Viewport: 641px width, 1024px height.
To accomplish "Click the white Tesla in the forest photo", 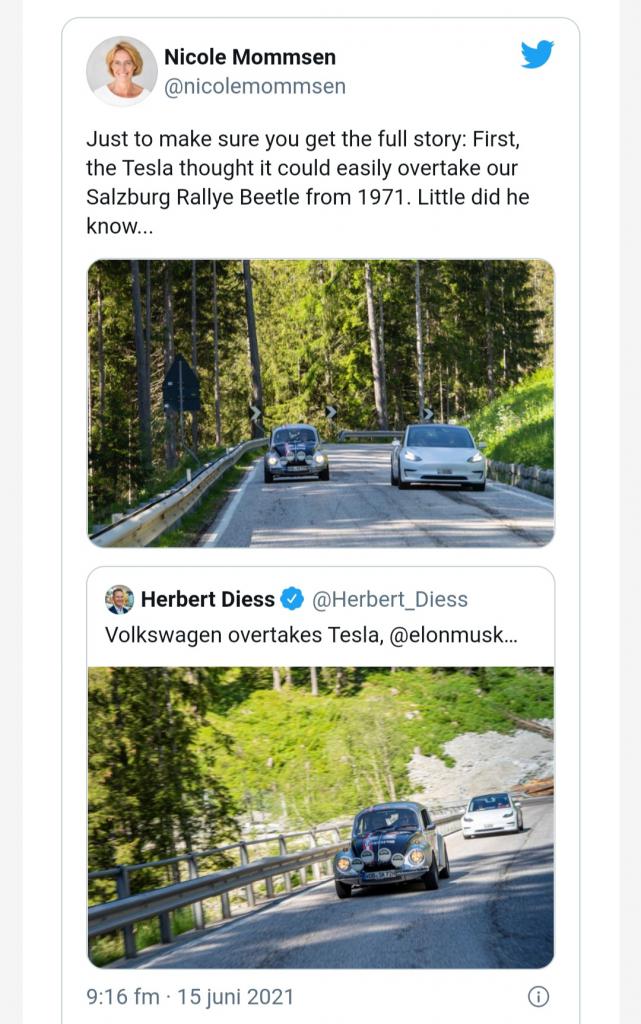I will click(x=438, y=457).
